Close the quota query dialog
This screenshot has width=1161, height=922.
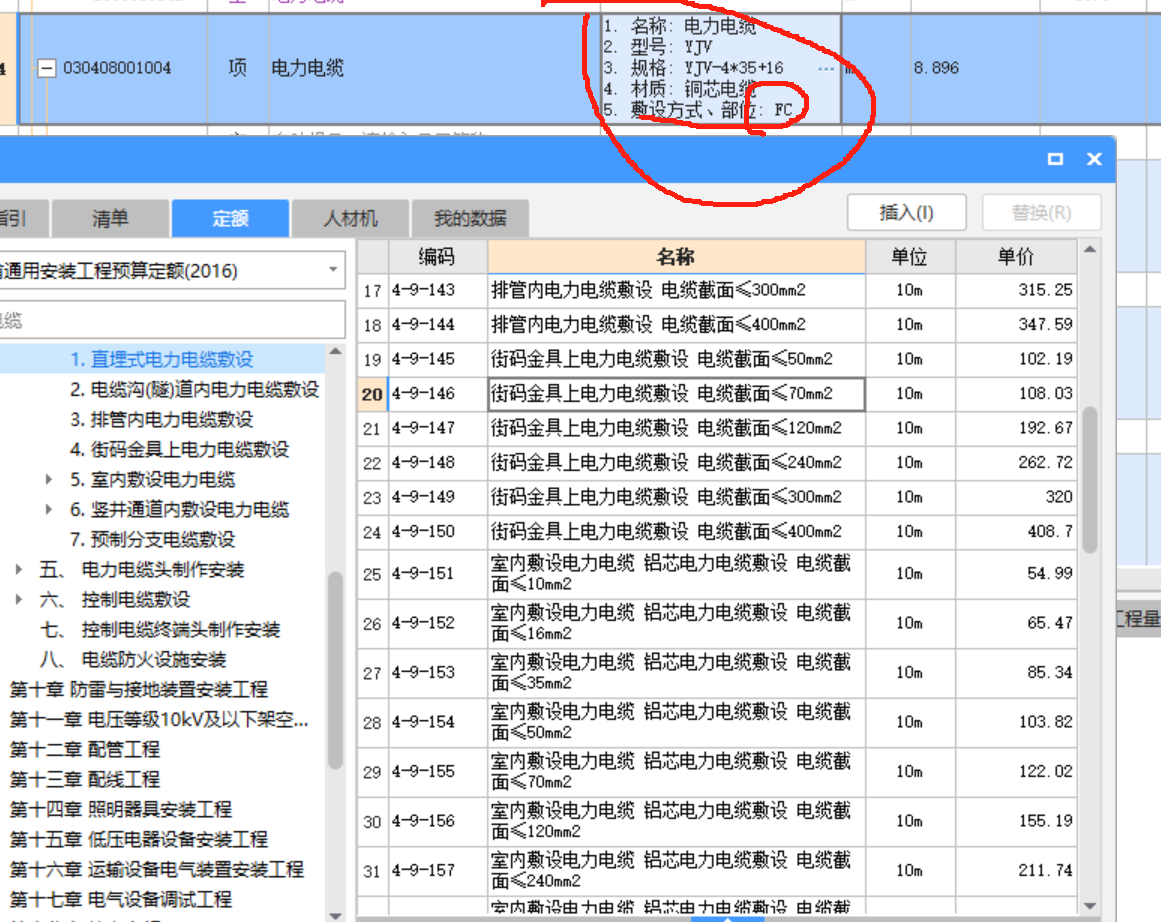(x=1094, y=158)
